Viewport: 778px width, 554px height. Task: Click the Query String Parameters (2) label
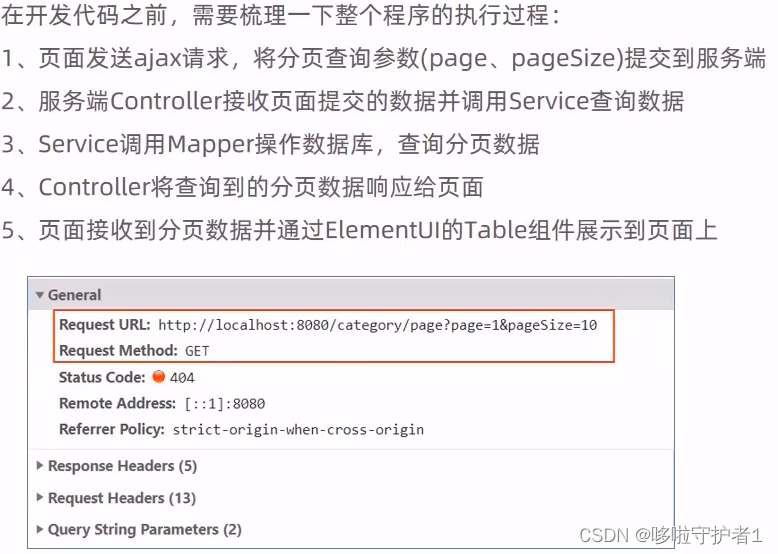[x=145, y=530]
